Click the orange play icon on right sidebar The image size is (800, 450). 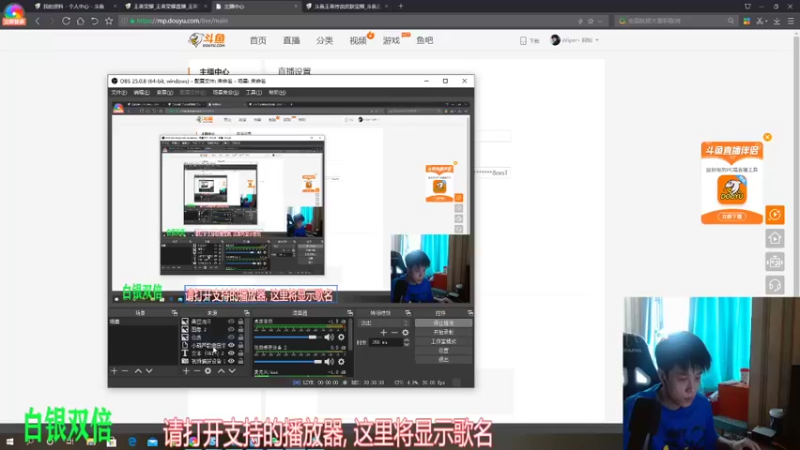coord(774,215)
